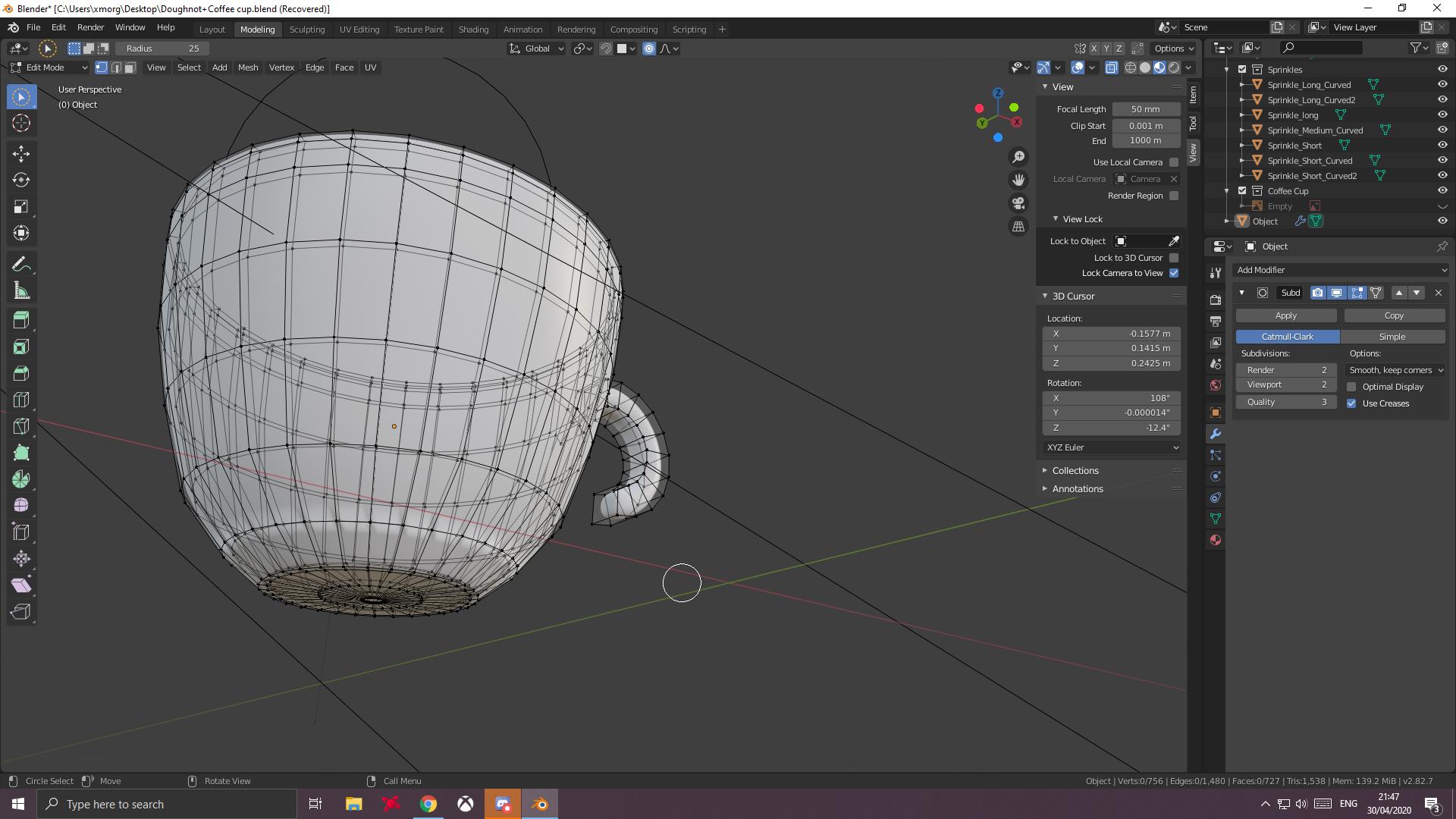Adjust Viewport subdivisions input field
Image resolution: width=1456 pixels, height=819 pixels.
coord(1287,386)
